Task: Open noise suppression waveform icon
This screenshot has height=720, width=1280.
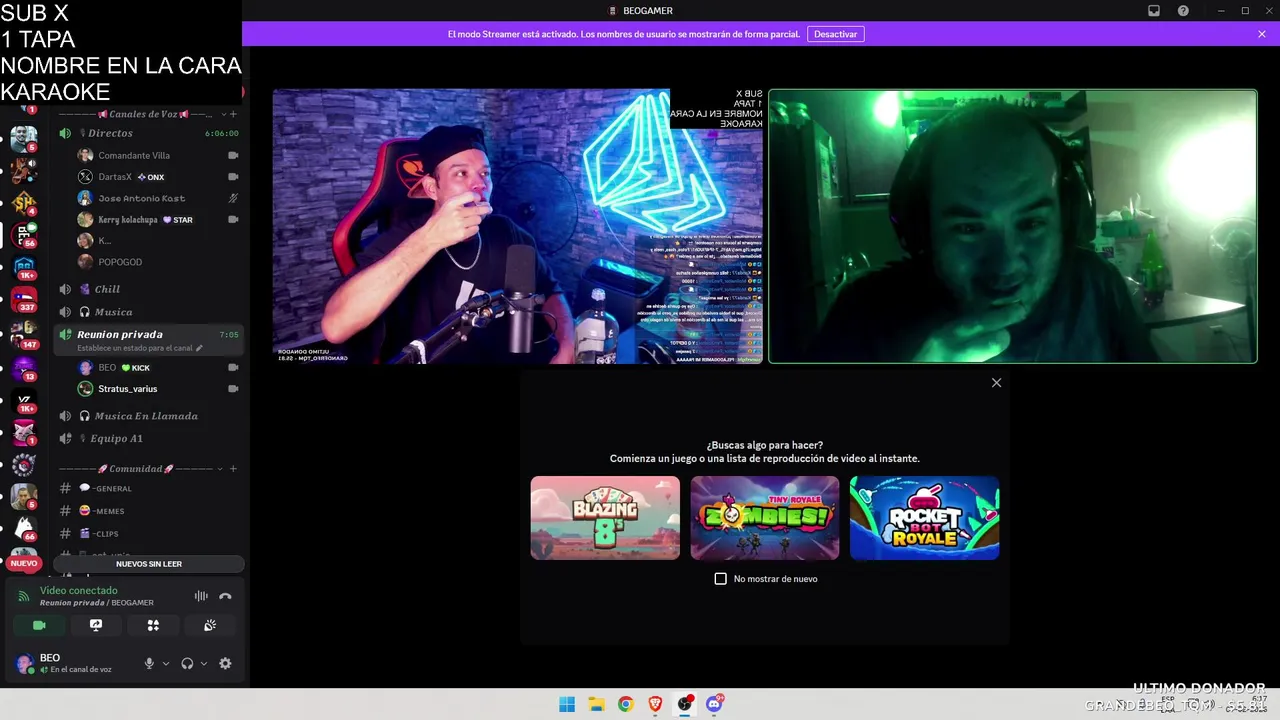Action: 201,596
